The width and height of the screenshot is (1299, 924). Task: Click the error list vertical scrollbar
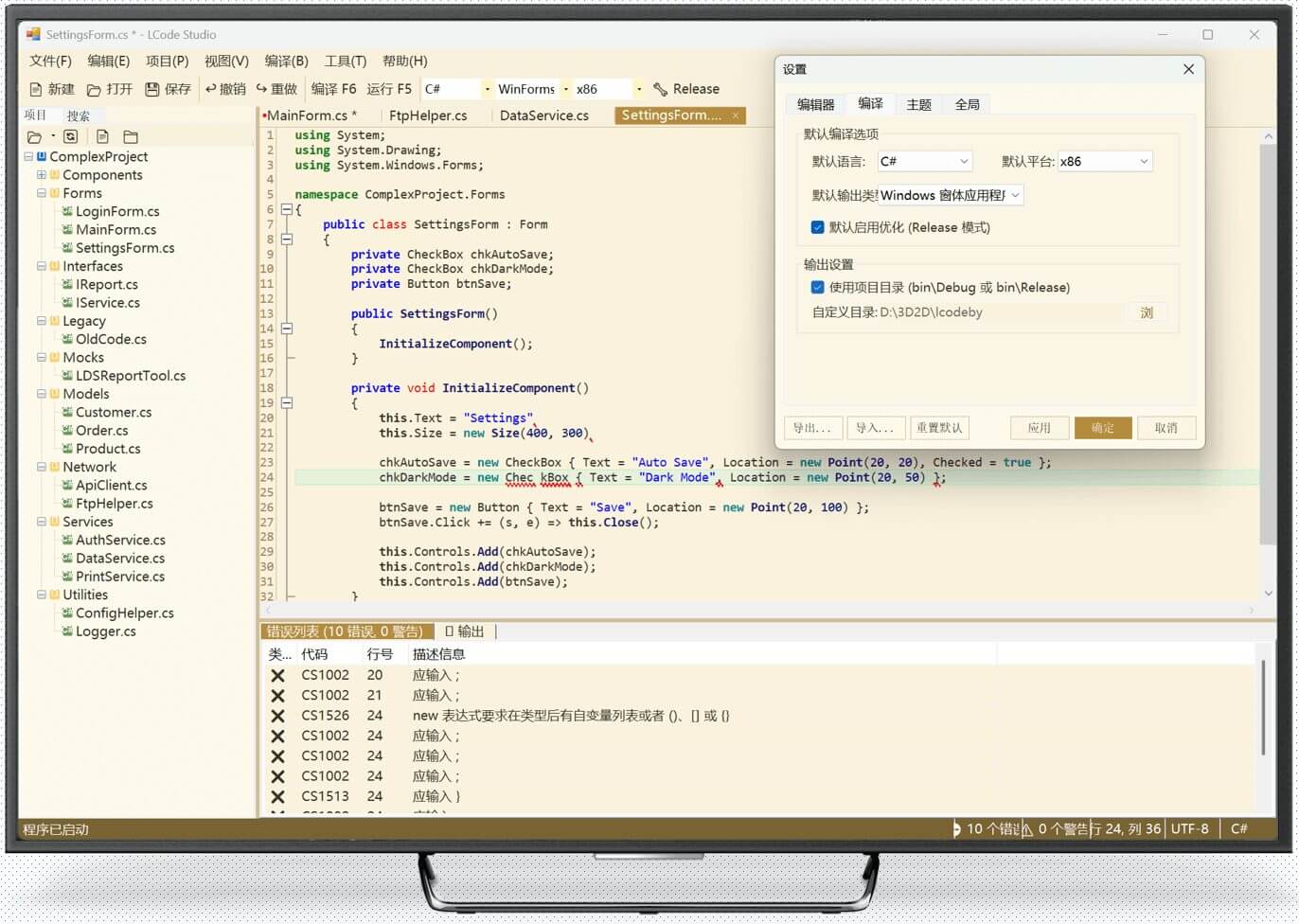1263,708
